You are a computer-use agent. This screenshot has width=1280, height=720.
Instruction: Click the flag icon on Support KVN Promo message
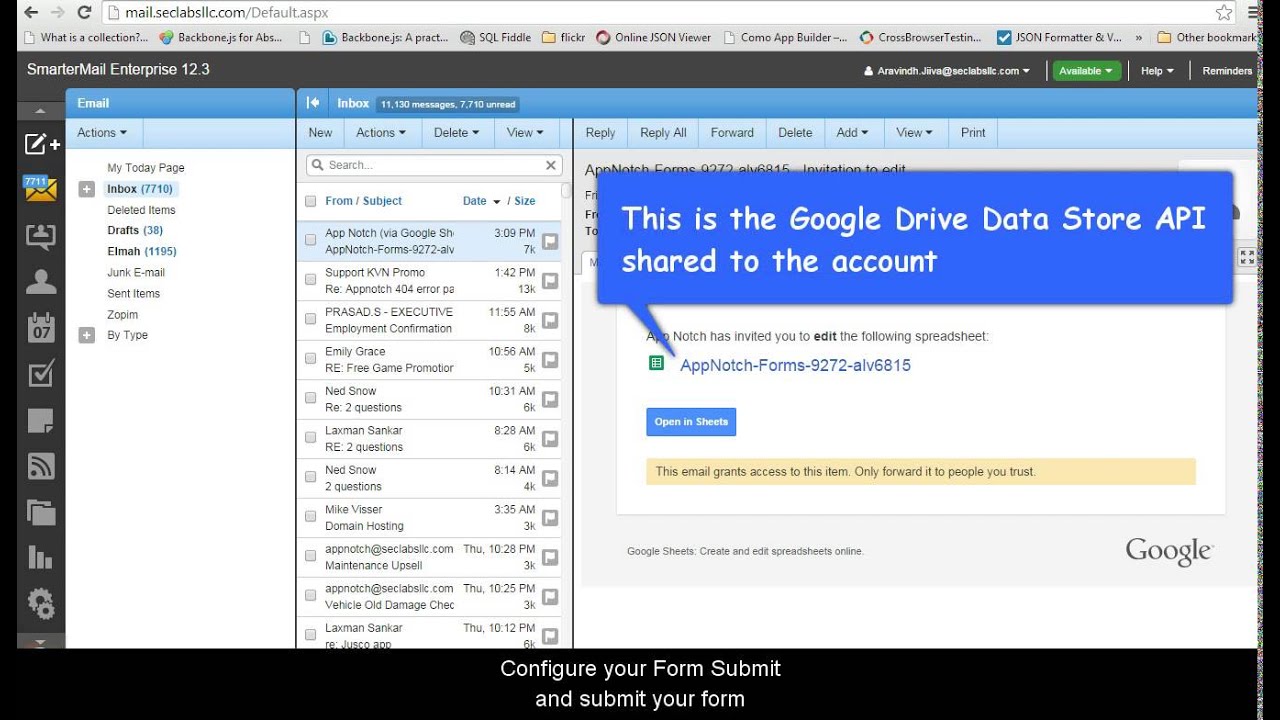(550, 281)
